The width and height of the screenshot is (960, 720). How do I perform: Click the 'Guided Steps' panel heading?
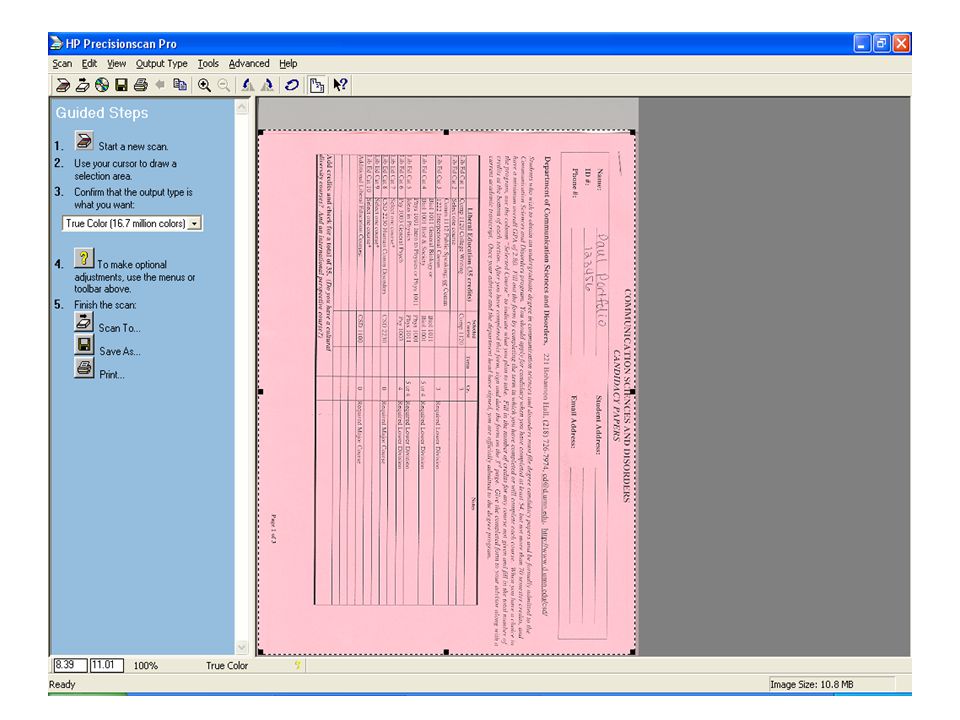[x=102, y=113]
